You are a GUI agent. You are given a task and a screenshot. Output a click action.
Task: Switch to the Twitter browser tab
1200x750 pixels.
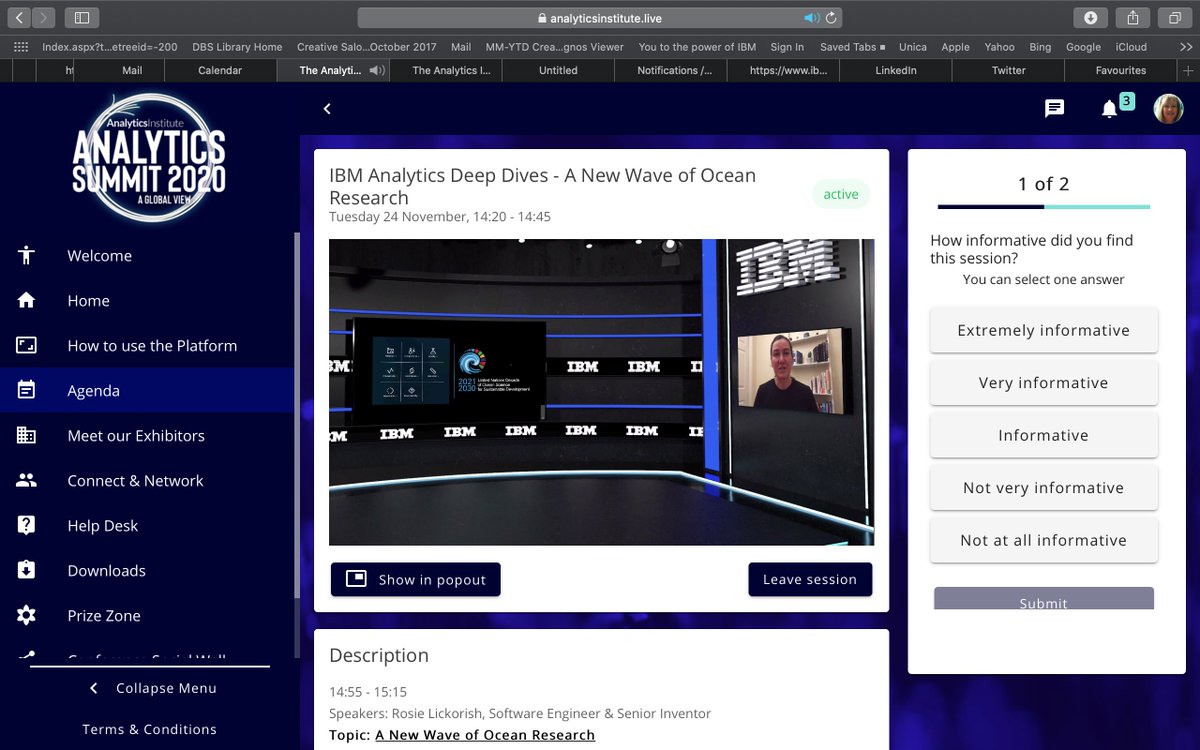1008,71
